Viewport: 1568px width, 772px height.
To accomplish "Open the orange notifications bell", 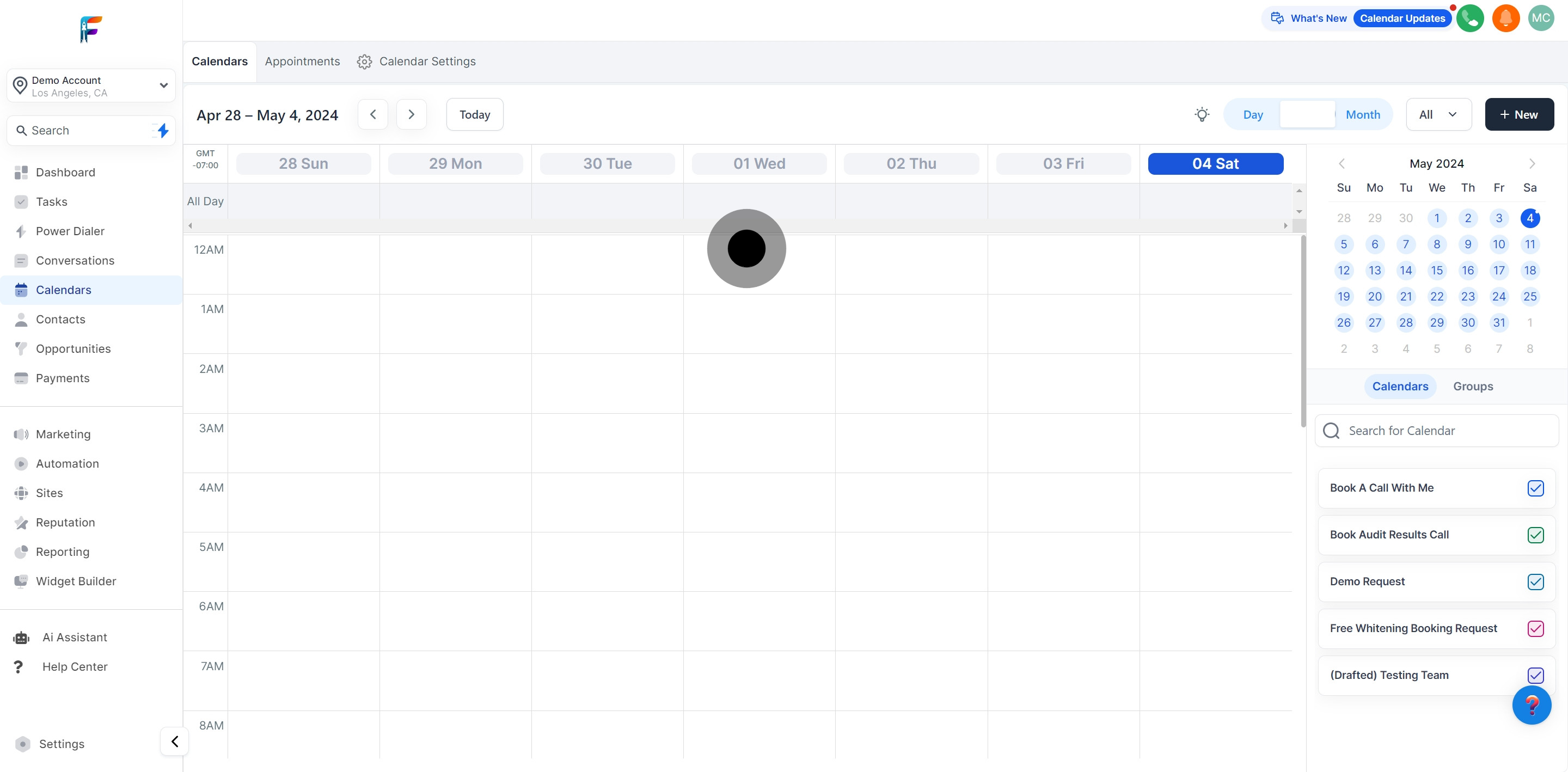I will pos(1506,19).
